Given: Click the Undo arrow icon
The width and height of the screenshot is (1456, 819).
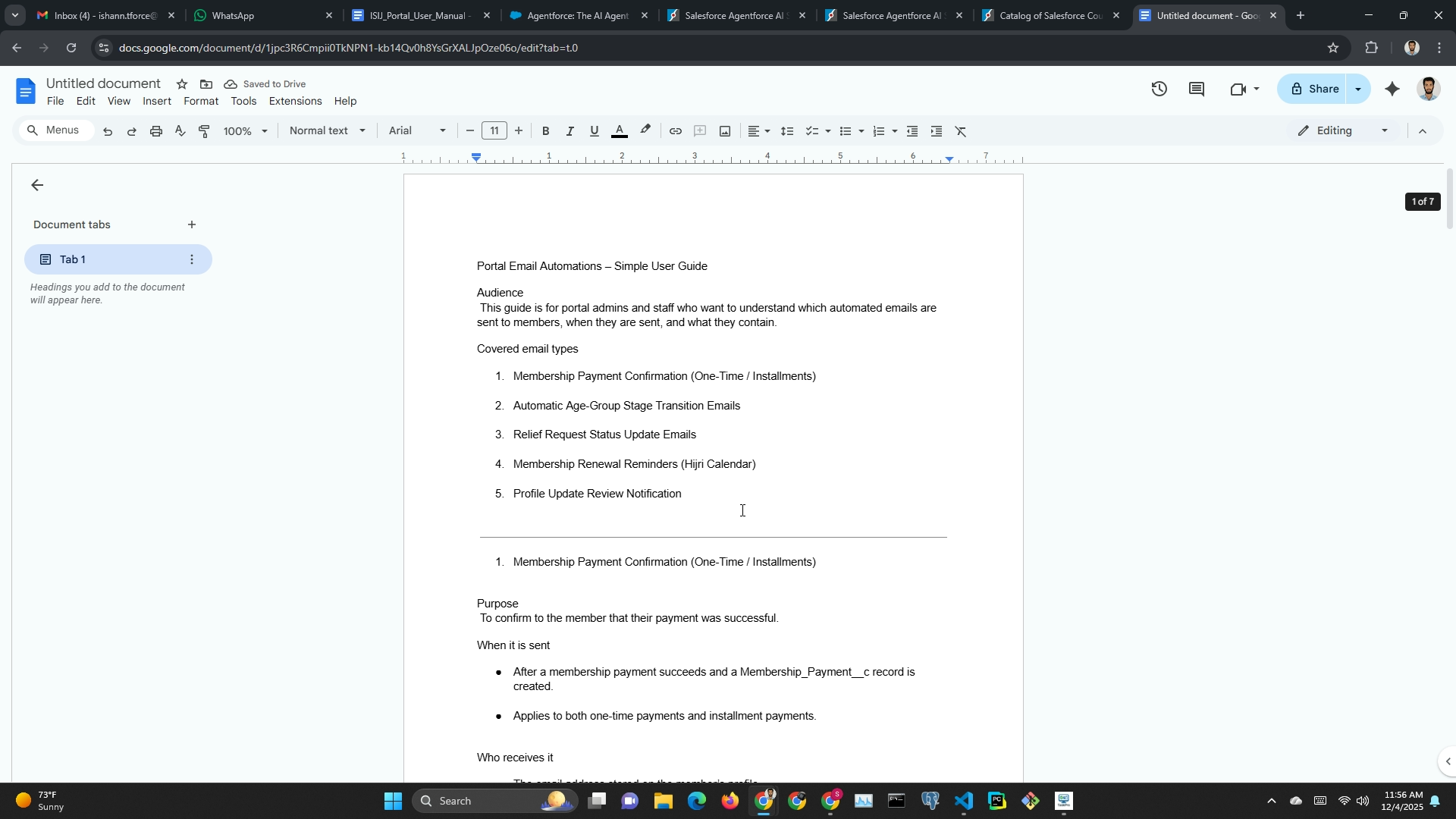Looking at the screenshot, I should click(108, 131).
